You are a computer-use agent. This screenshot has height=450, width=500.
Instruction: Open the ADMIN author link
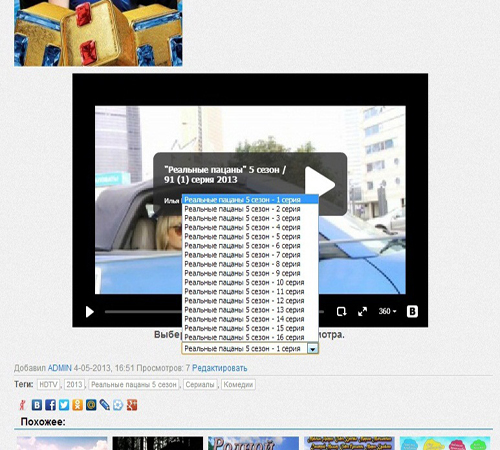tap(60, 368)
